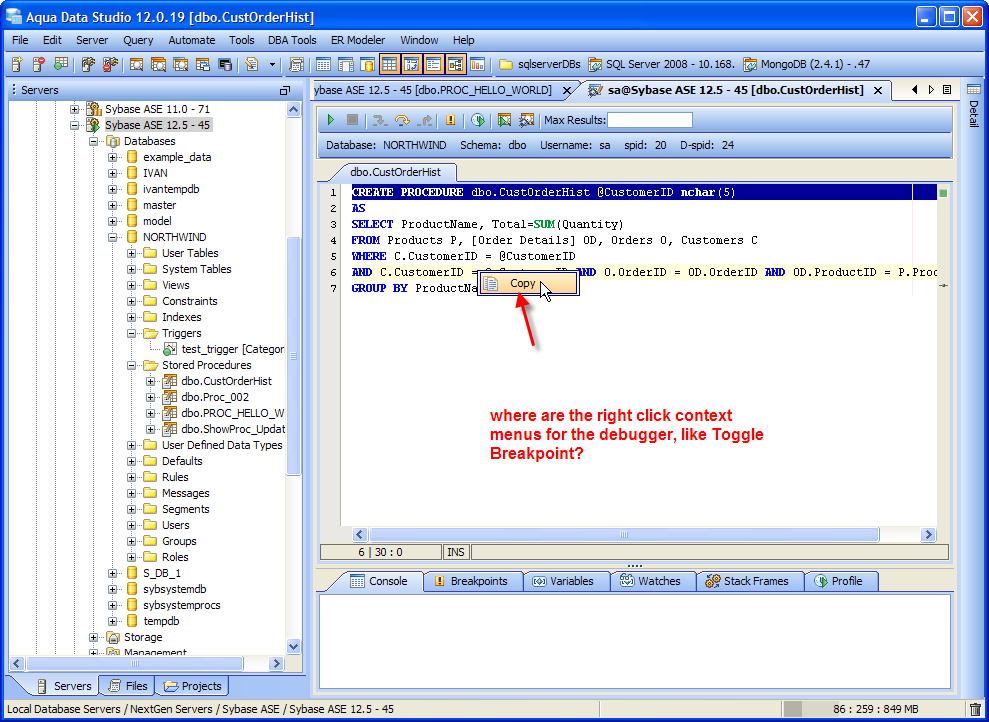Switch to the Stack Frames tab
Screen dimensions: 989x722
tap(749, 581)
